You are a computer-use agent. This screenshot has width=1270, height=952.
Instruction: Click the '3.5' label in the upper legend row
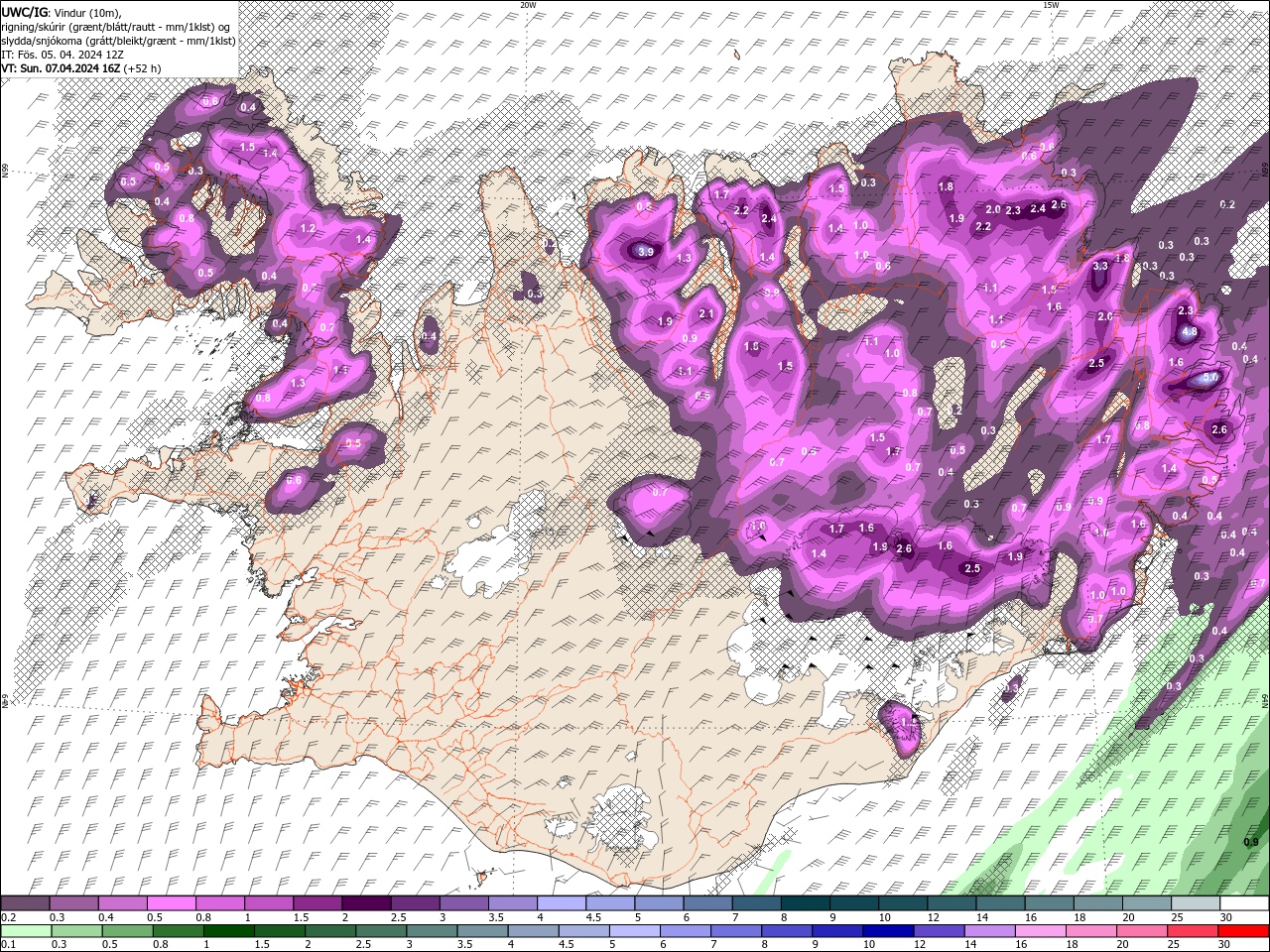click(497, 917)
